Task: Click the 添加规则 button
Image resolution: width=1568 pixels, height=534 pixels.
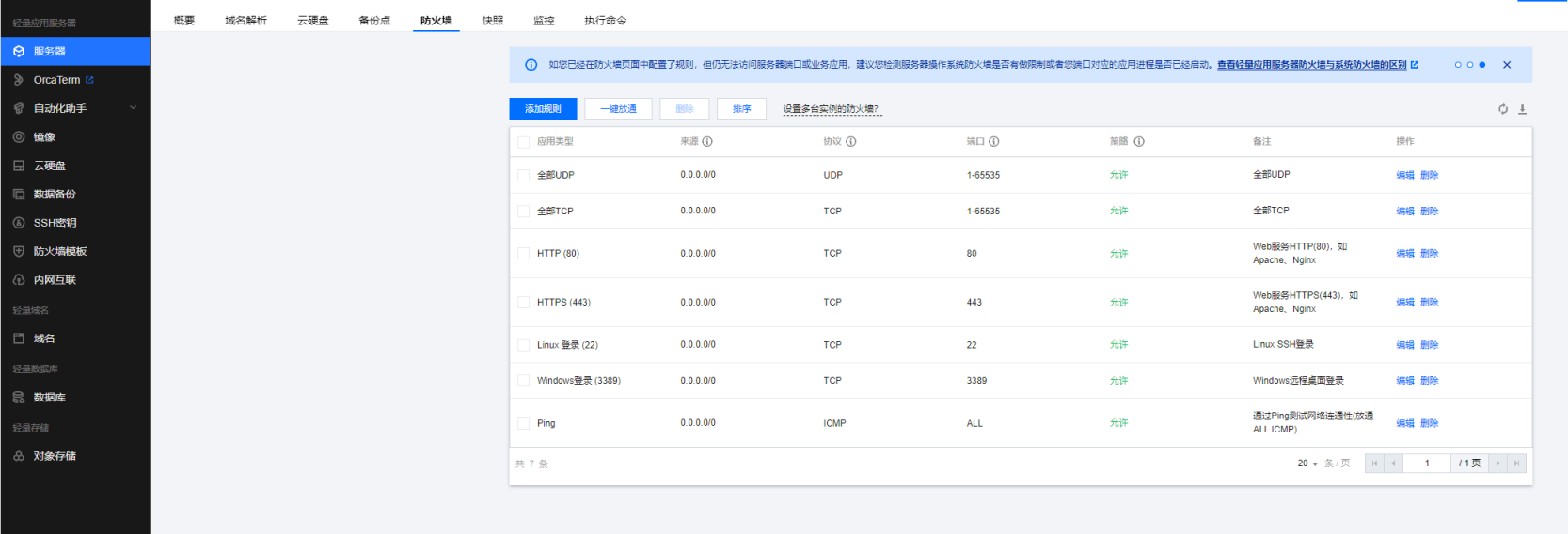Action: [x=543, y=109]
